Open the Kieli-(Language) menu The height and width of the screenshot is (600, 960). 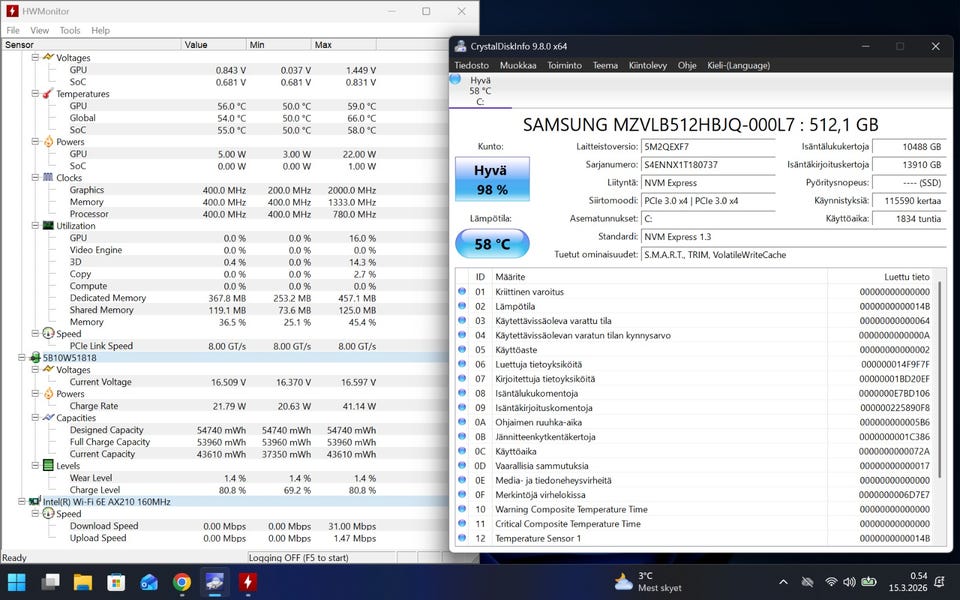click(x=738, y=65)
